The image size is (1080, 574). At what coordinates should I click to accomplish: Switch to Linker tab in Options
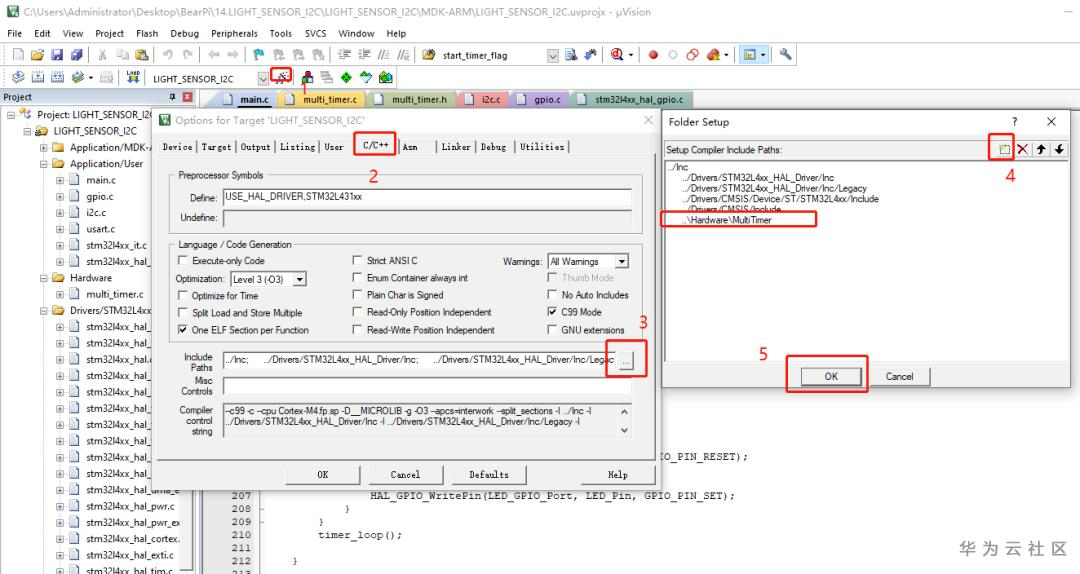click(456, 147)
